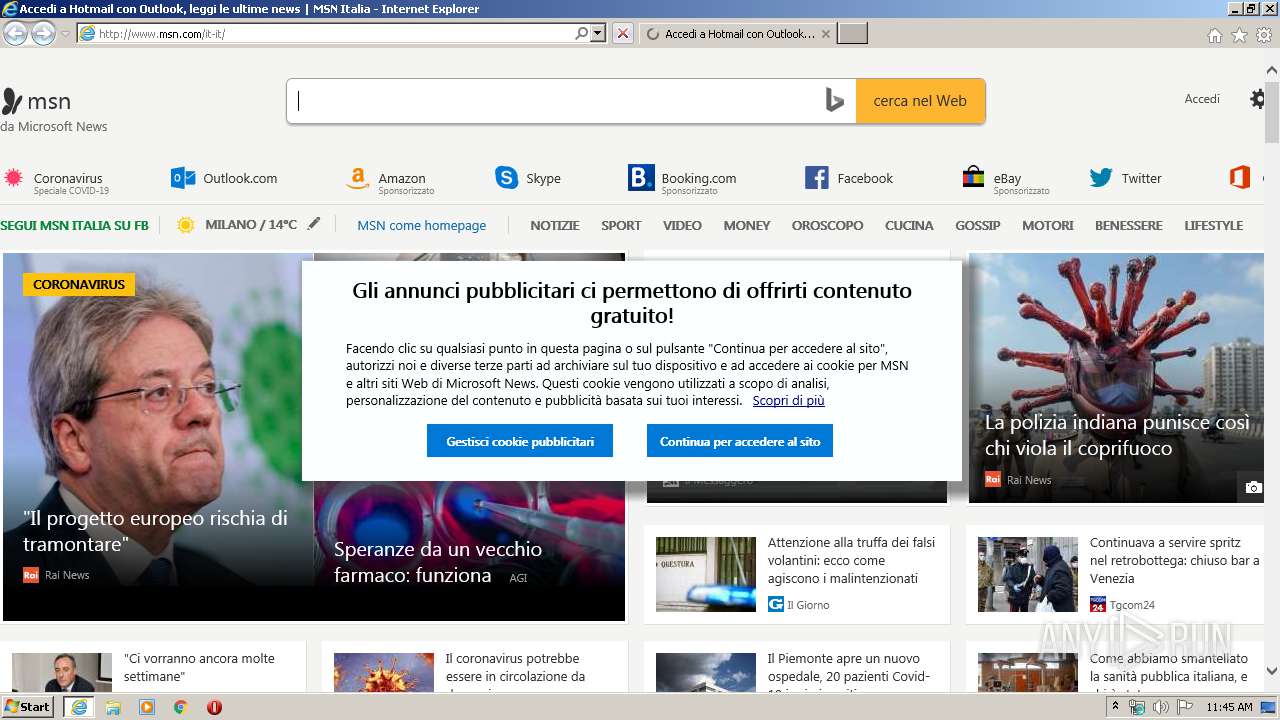Open Windows Explorer folder in taskbar
Screen dimensions: 1280x720
pyautogui.click(x=113, y=707)
